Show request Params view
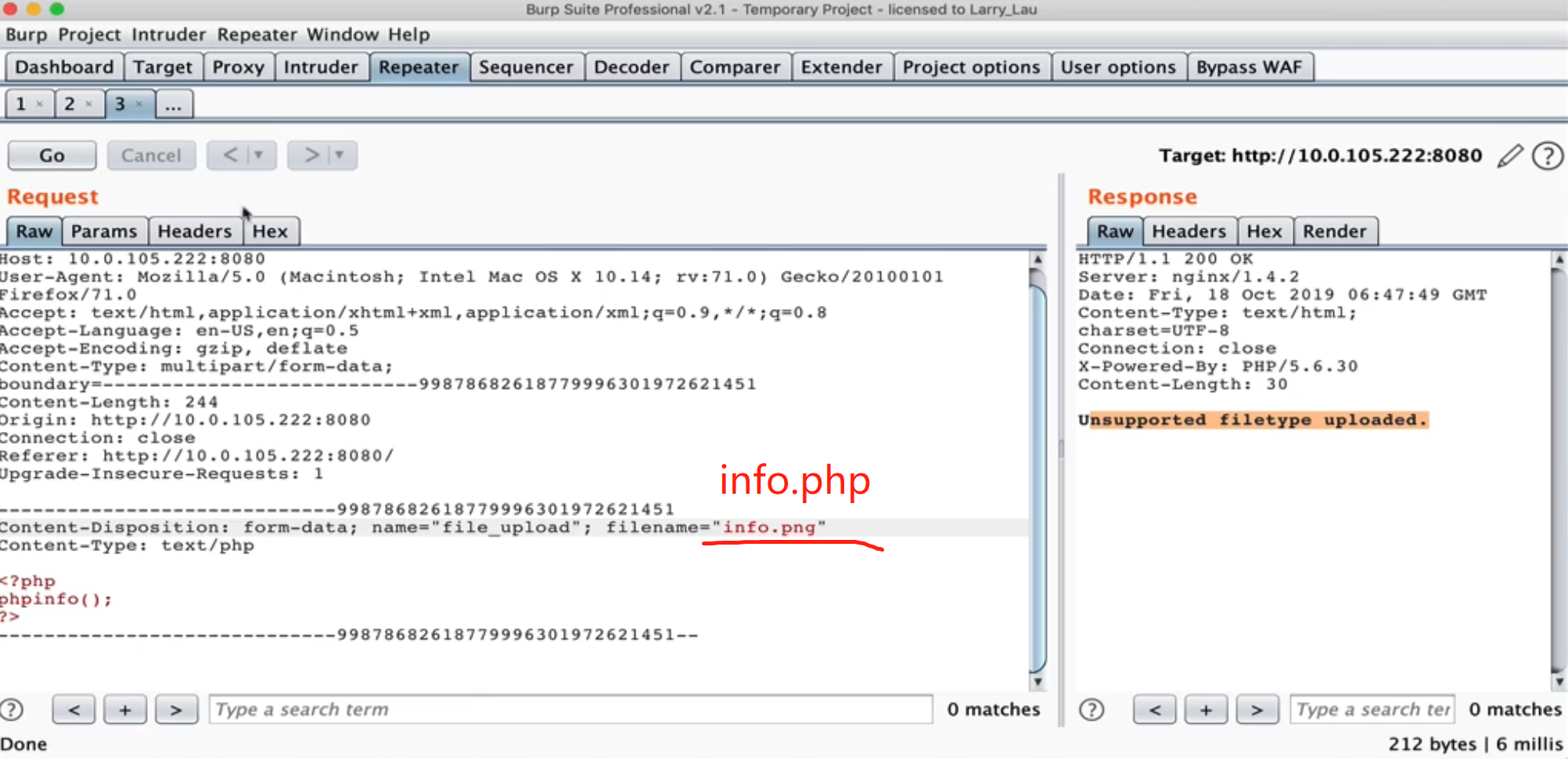Screen dimensions: 1568x759 [x=104, y=232]
